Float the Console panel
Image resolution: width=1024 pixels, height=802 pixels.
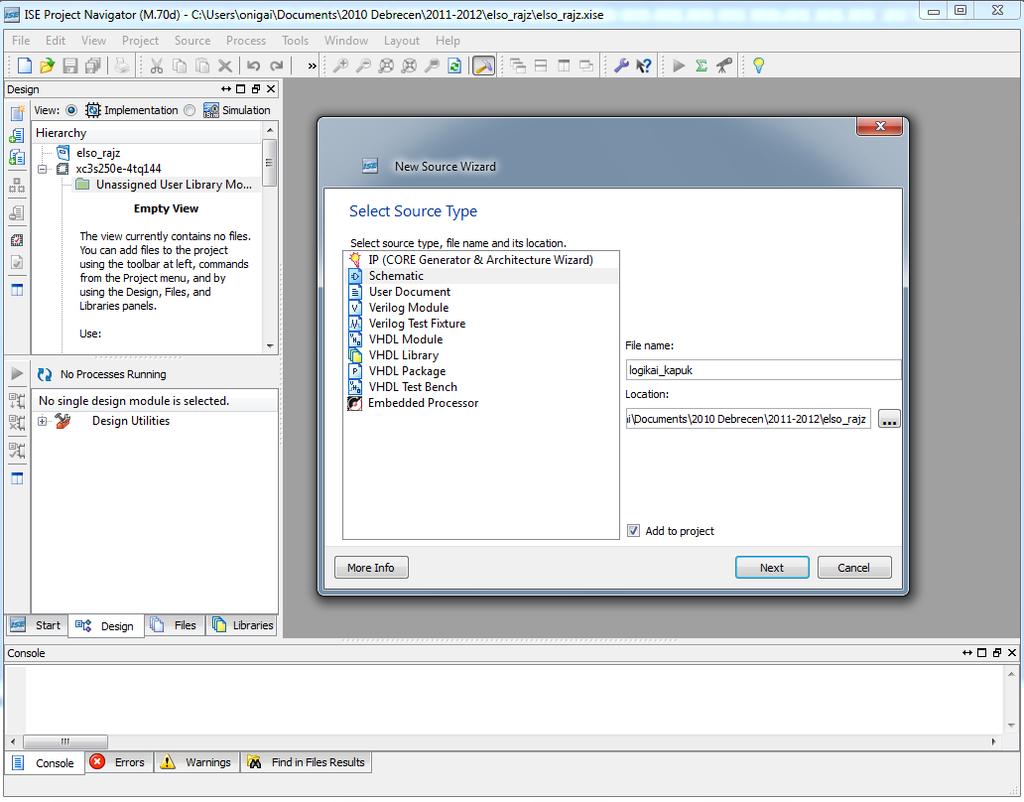(997, 653)
